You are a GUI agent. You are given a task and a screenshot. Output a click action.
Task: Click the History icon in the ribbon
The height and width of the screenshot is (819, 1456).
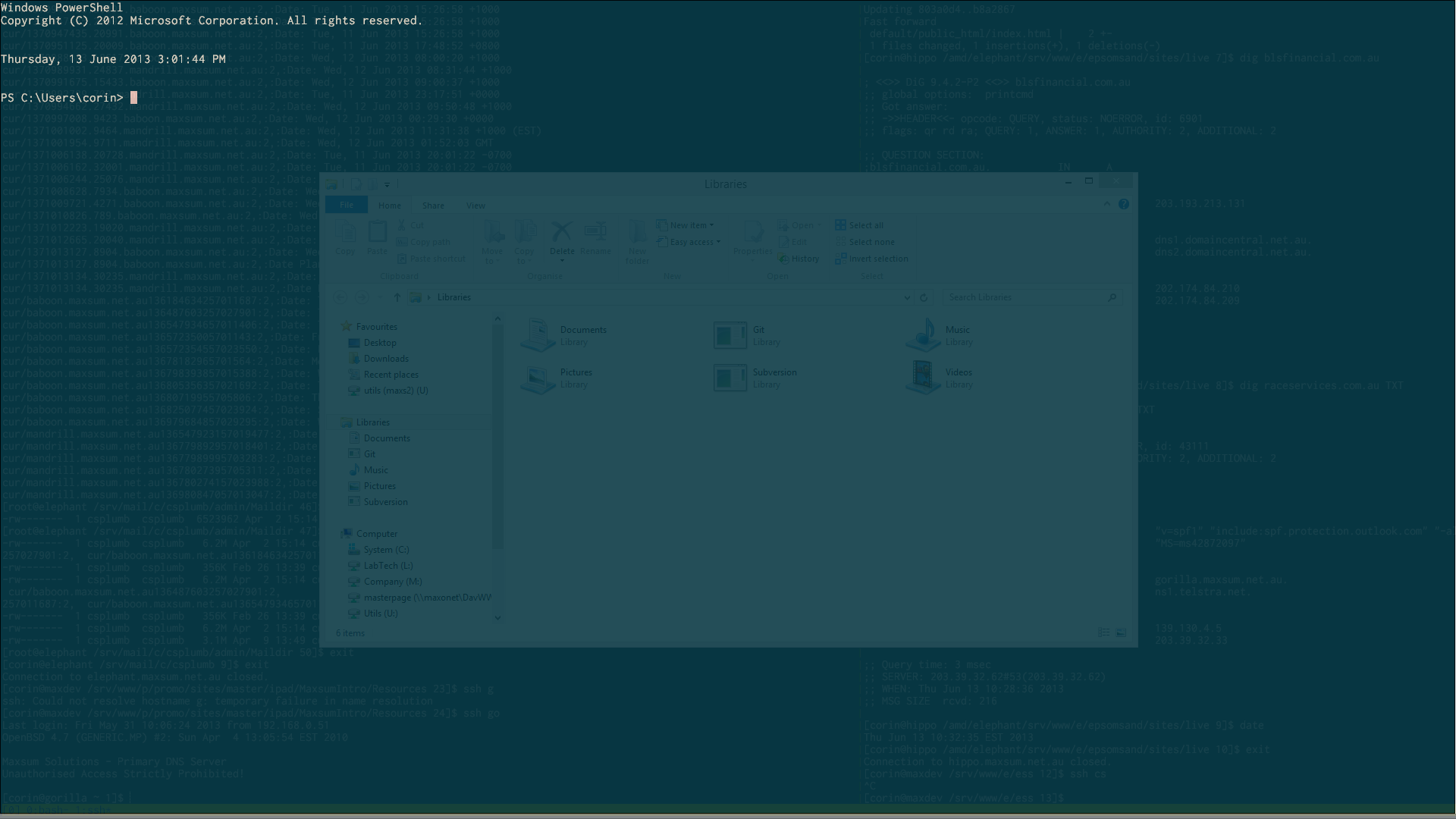point(799,259)
